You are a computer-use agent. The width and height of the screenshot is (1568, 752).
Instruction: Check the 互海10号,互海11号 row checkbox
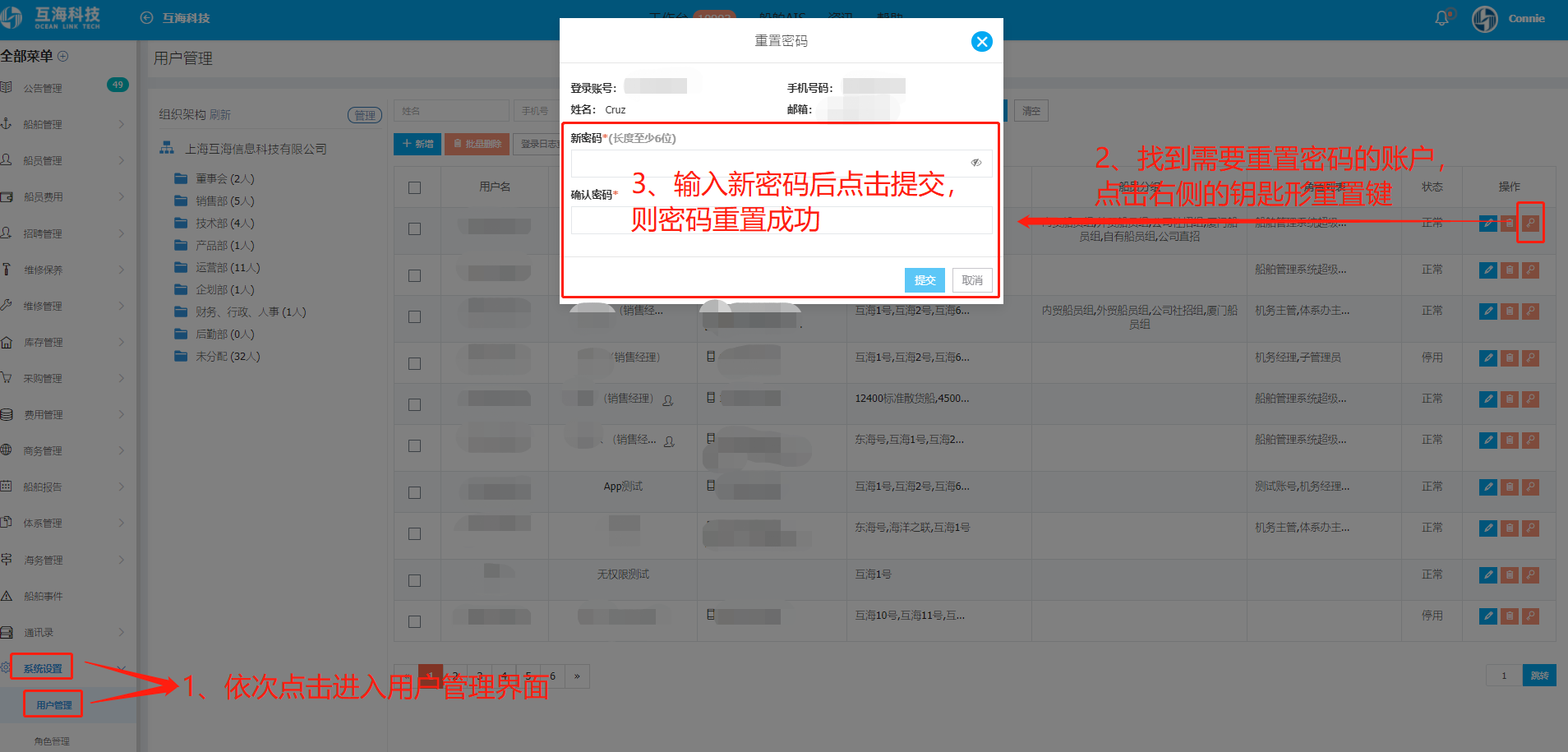(x=415, y=621)
